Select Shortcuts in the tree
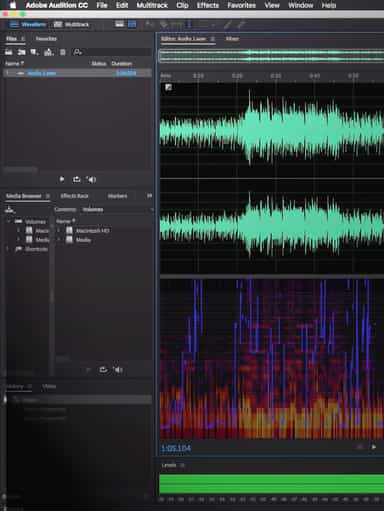 pyautogui.click(x=36, y=249)
